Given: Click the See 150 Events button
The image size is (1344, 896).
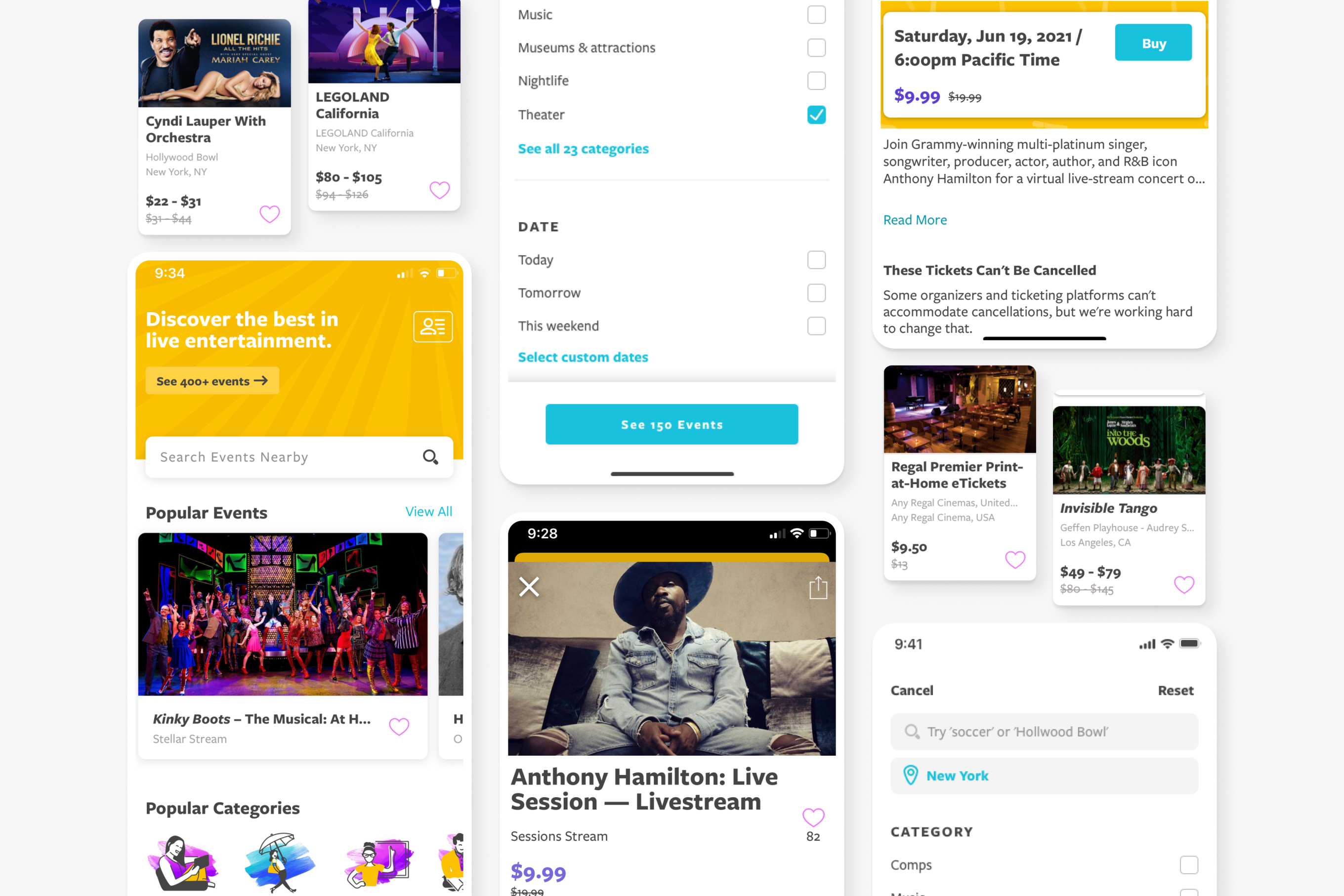Looking at the screenshot, I should click(672, 424).
